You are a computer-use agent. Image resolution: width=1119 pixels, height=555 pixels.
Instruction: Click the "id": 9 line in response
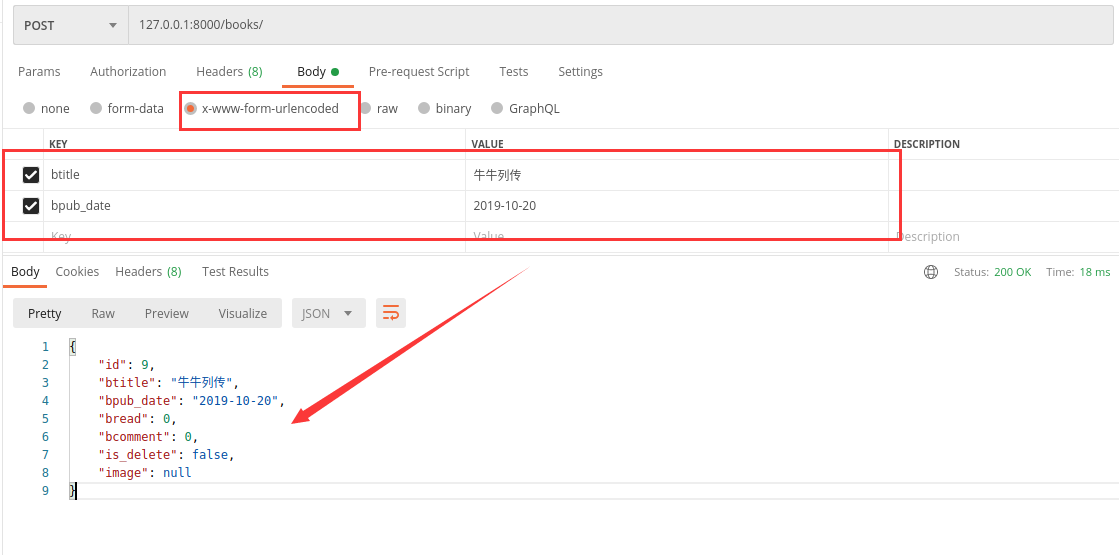pyautogui.click(x=126, y=365)
